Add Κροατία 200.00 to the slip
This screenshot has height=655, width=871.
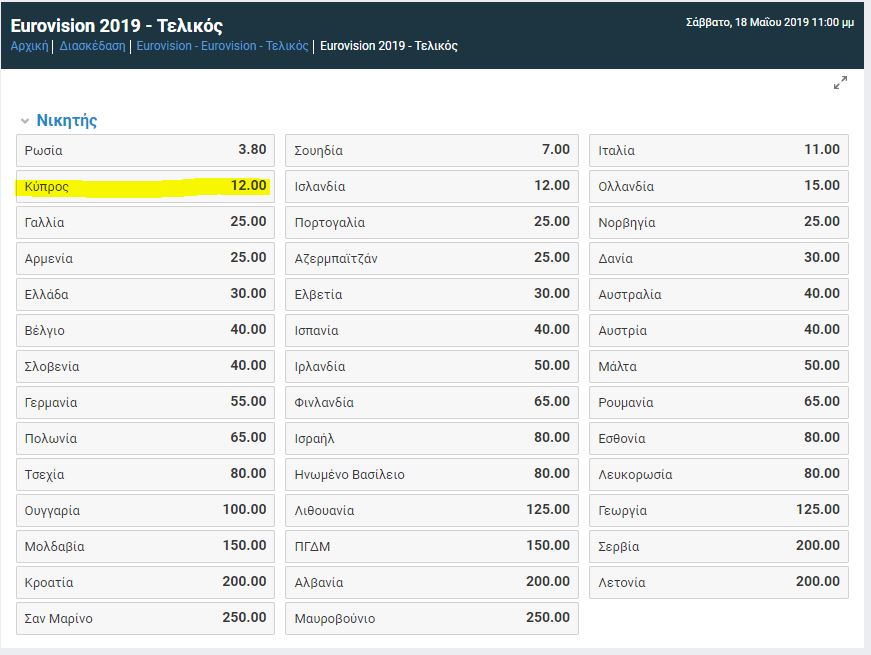point(146,583)
